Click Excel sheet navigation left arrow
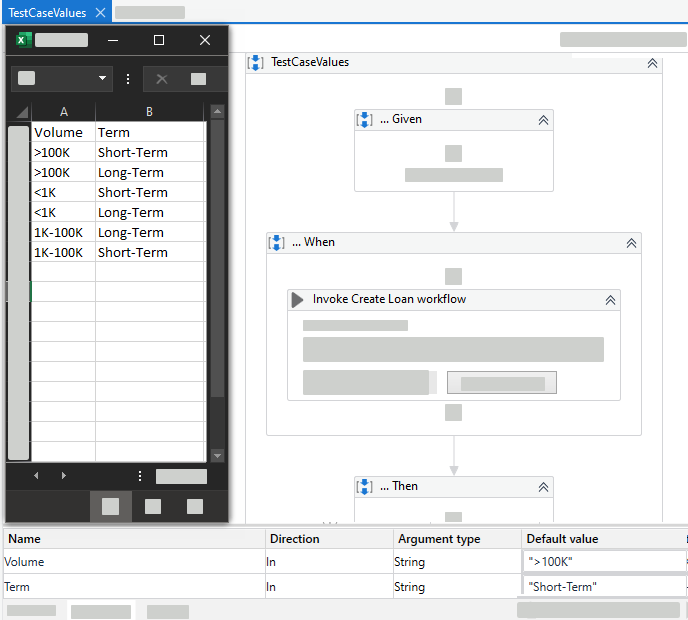The height and width of the screenshot is (620, 688). click(36, 475)
